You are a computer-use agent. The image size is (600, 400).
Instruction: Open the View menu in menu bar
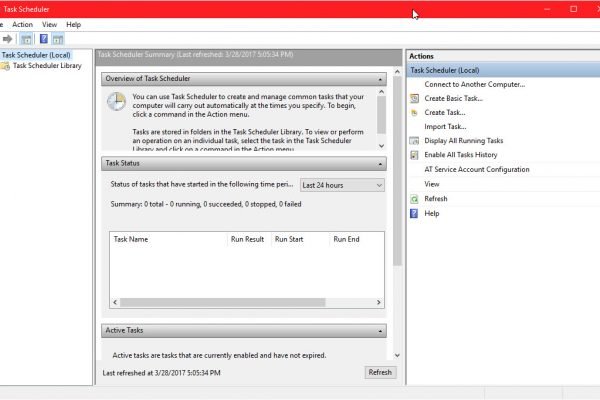click(49, 24)
